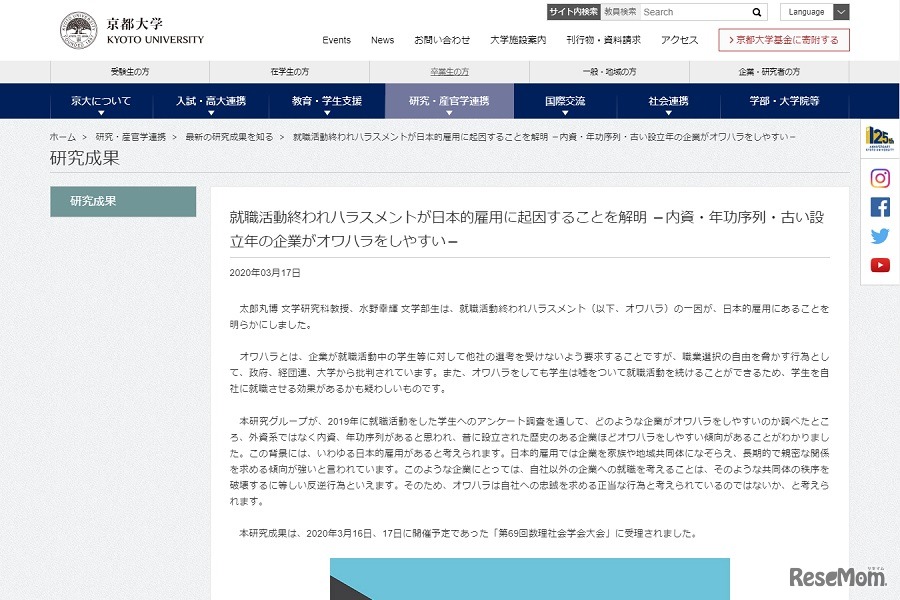The width and height of the screenshot is (900, 600).
Task: Open the Twitter icon in sidebar
Action: click(878, 236)
